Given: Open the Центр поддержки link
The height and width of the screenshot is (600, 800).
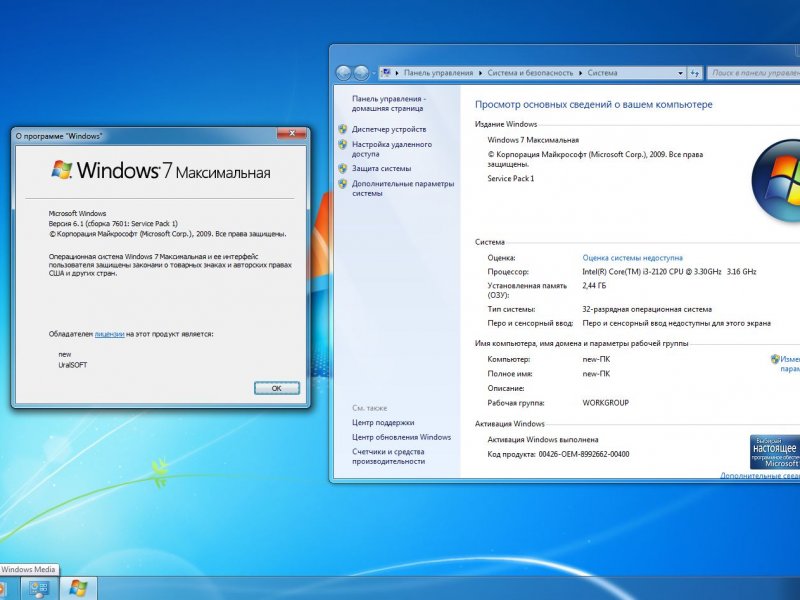Looking at the screenshot, I should 383,422.
